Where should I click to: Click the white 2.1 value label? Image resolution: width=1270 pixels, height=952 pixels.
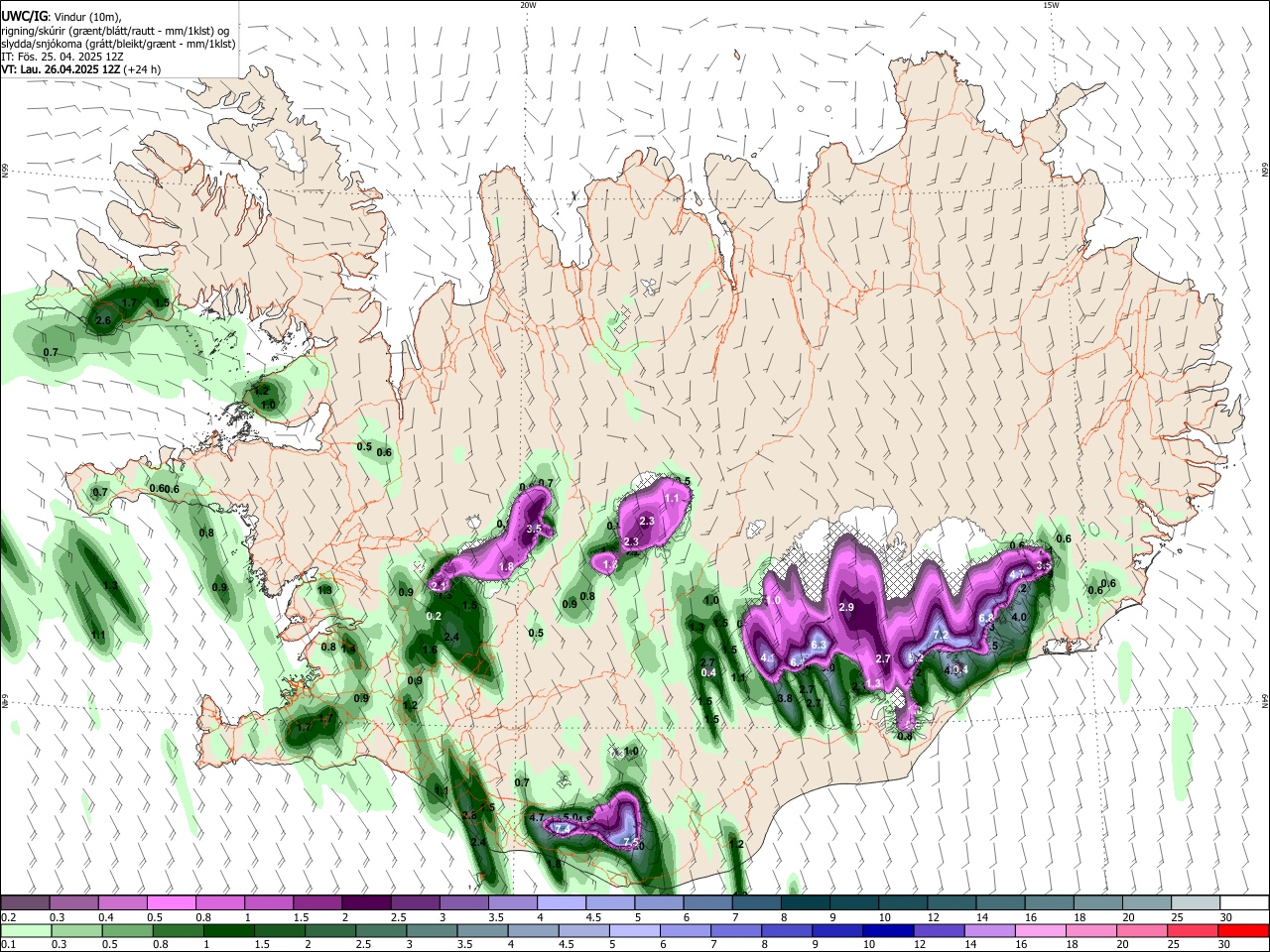click(440, 585)
